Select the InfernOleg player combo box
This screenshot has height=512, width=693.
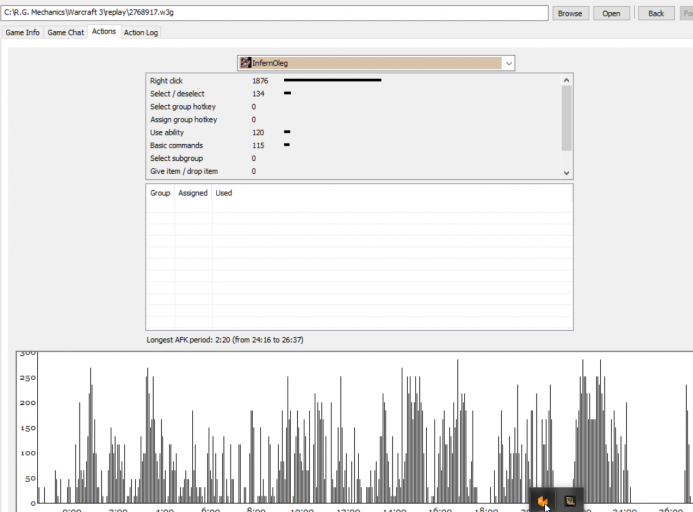pos(376,63)
